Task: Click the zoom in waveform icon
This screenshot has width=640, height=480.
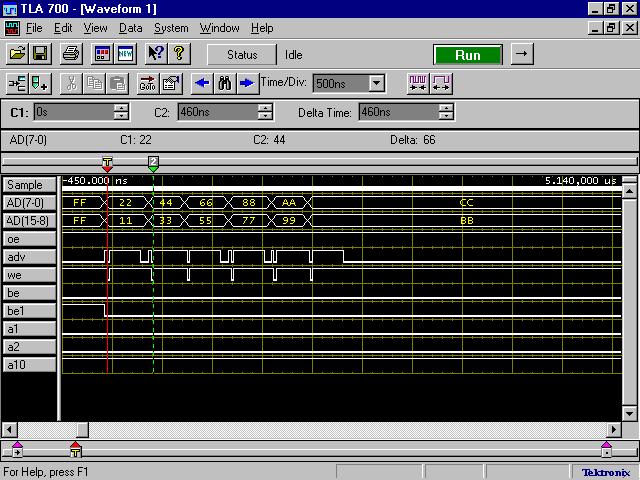Action: [x=441, y=83]
